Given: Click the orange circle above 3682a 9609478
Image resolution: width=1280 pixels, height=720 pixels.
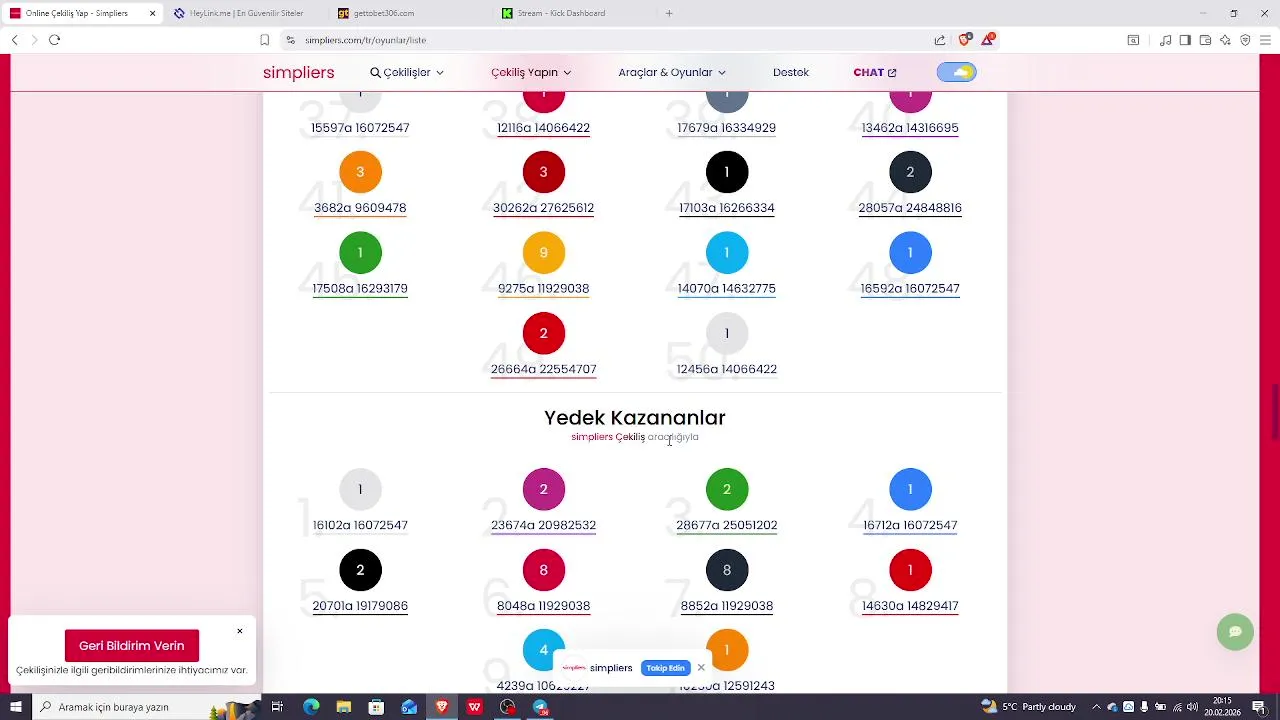Looking at the screenshot, I should 360,172.
